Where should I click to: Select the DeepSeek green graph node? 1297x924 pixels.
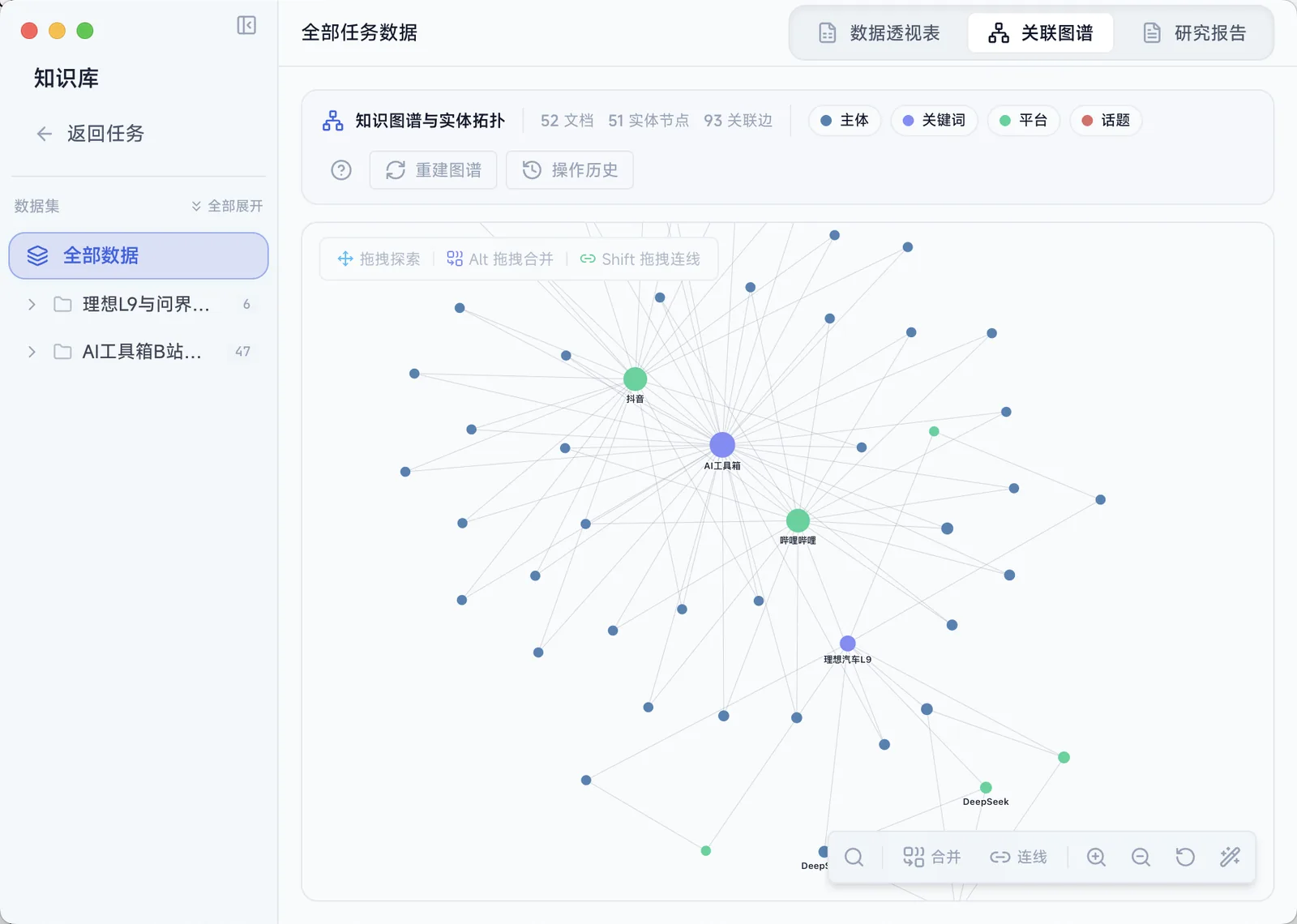click(x=986, y=787)
